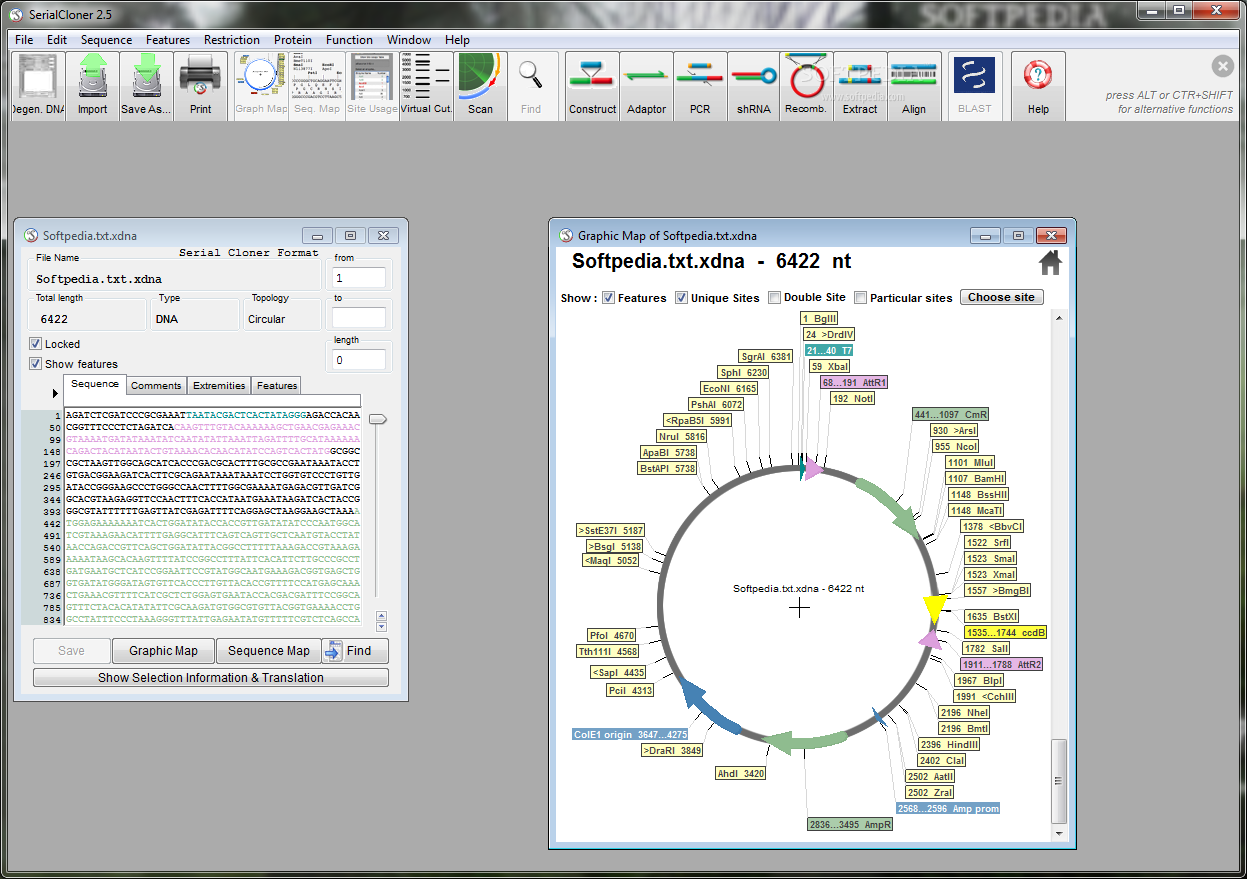Open the Protein menu

tap(293, 40)
